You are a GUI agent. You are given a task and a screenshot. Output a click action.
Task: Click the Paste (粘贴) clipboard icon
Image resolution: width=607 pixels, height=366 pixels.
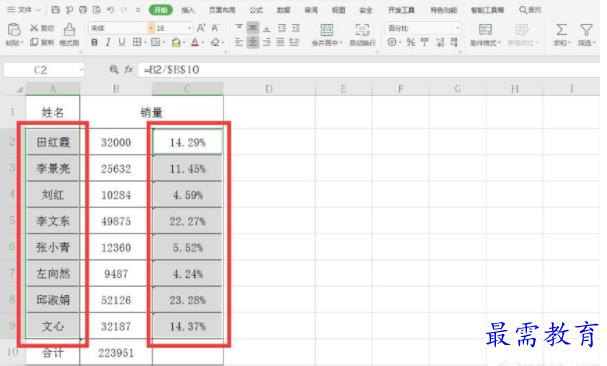(14, 29)
